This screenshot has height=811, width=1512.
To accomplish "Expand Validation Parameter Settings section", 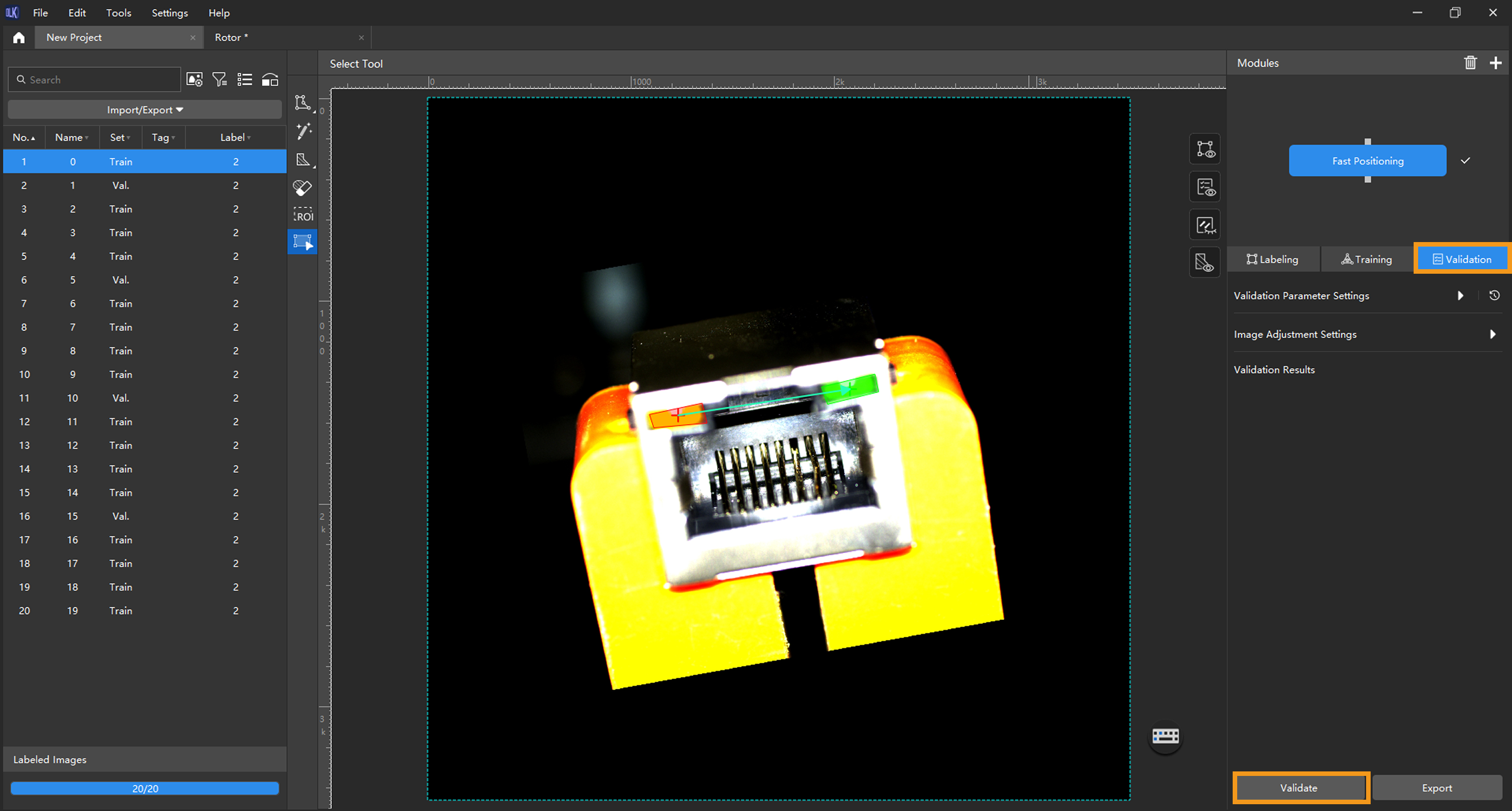I will (1460, 295).
